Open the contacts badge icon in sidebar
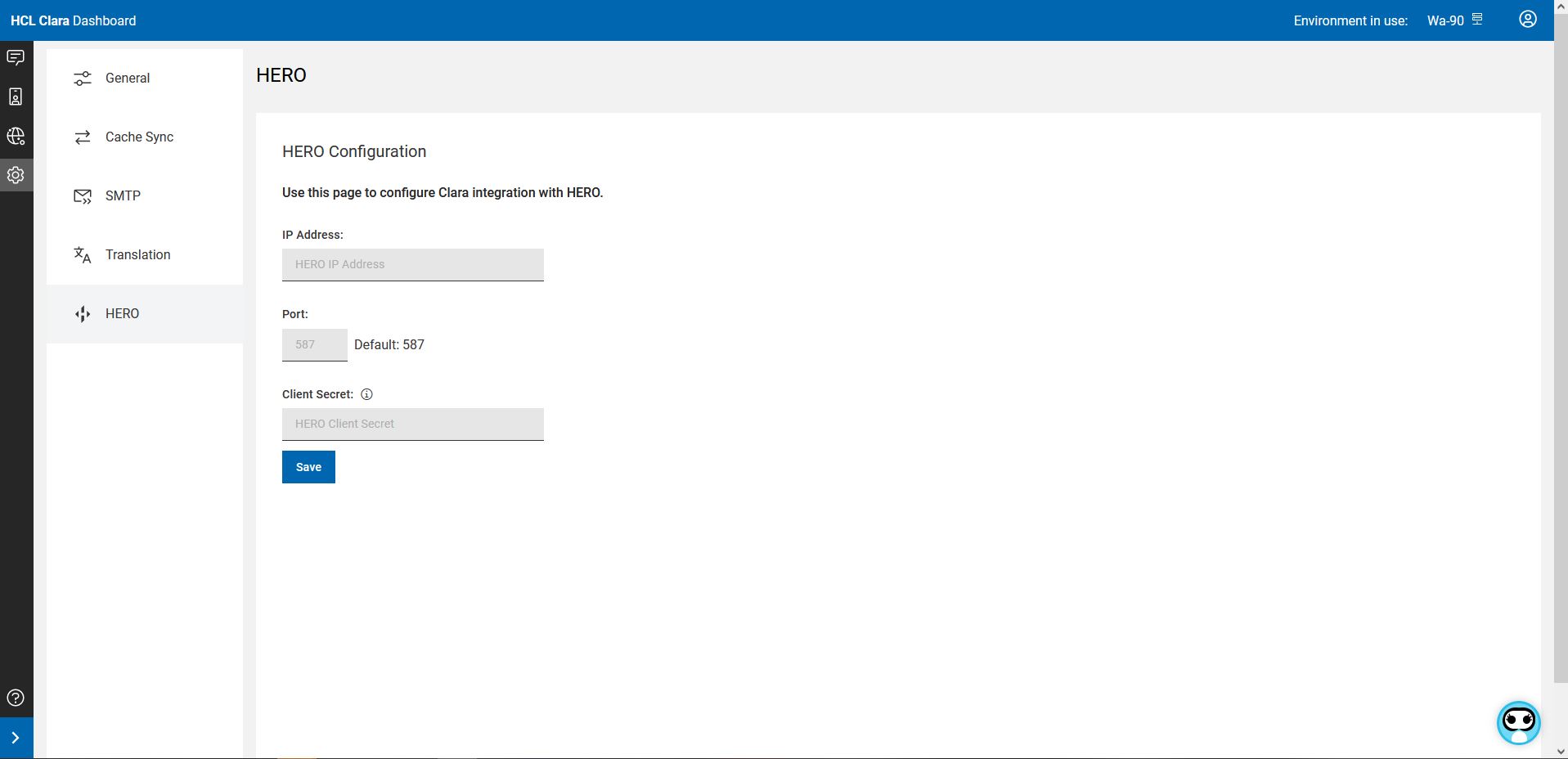The image size is (1568, 759). point(16,97)
